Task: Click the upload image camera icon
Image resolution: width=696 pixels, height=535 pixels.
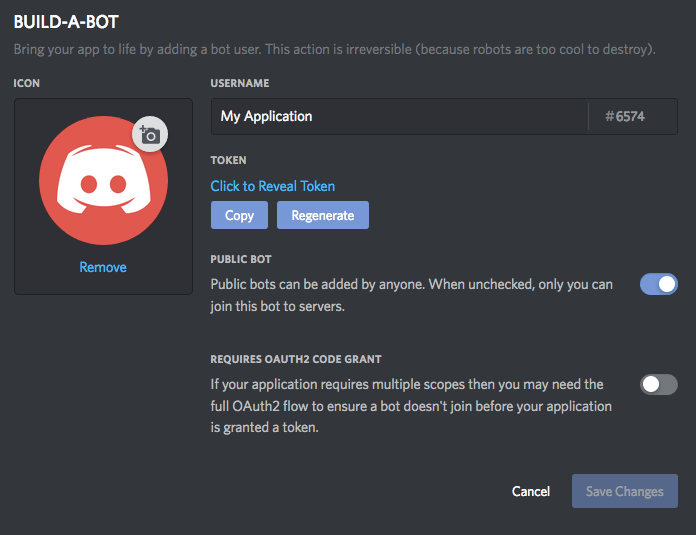Action: (150, 134)
